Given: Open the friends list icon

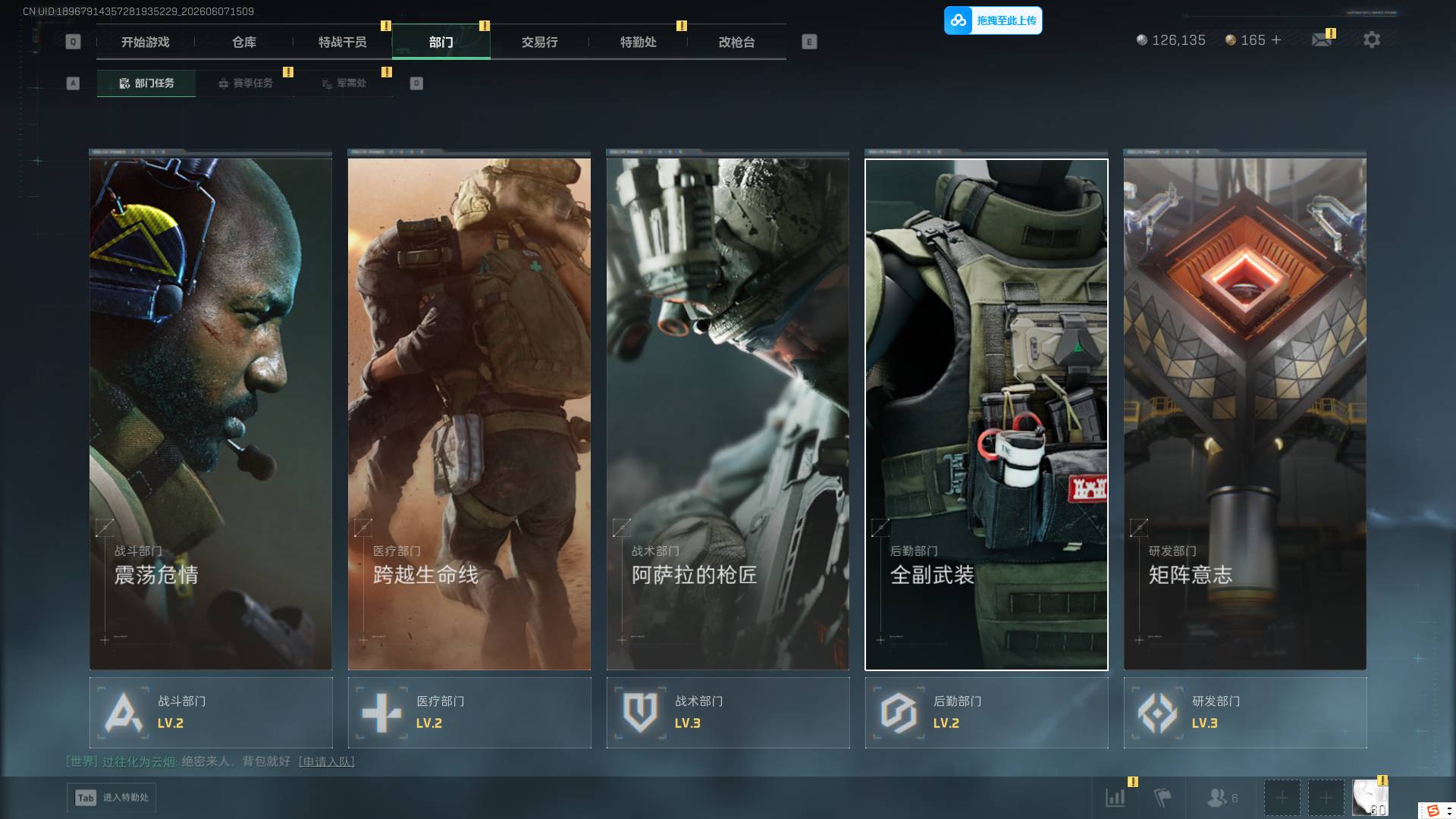Looking at the screenshot, I should 1217,798.
